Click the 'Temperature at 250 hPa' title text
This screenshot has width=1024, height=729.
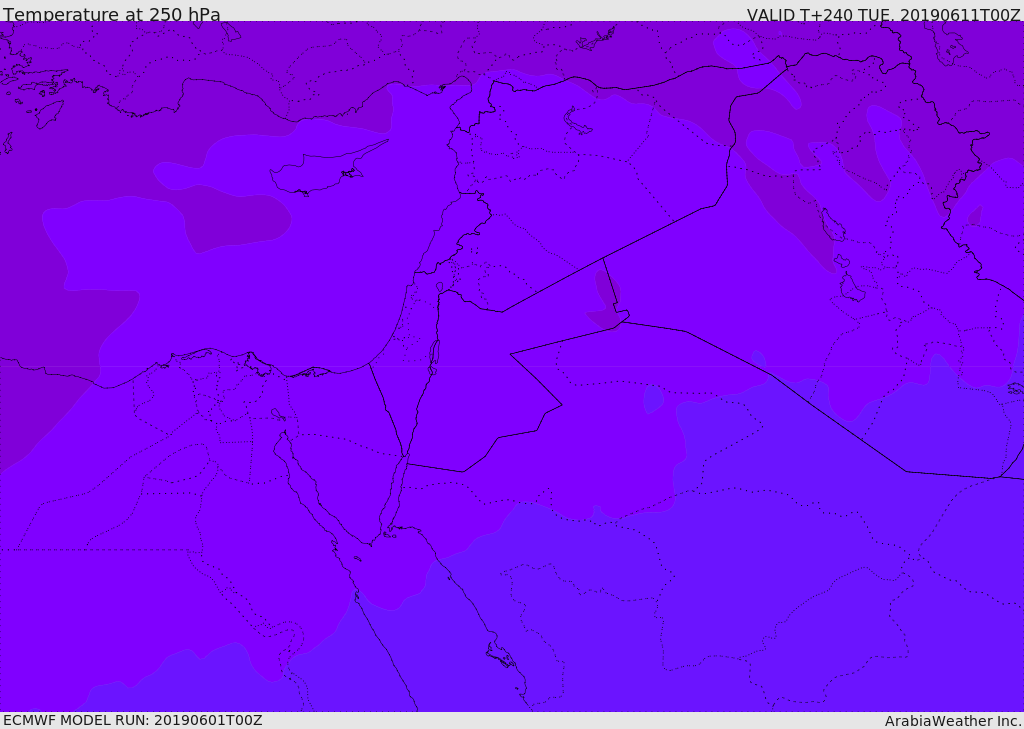coord(112,14)
